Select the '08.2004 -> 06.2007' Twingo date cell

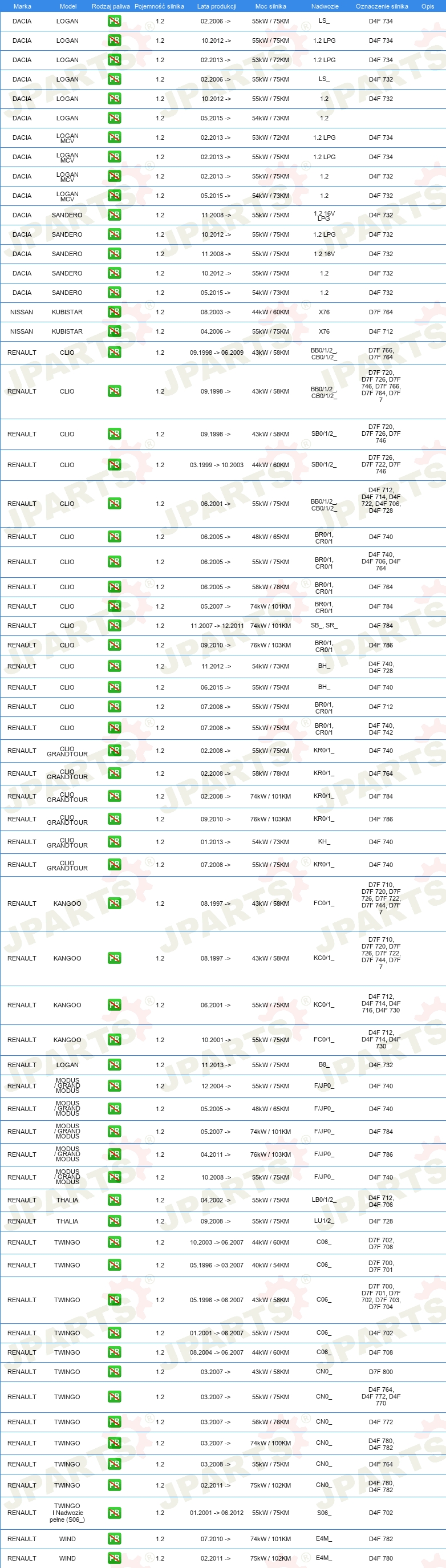click(x=217, y=1352)
